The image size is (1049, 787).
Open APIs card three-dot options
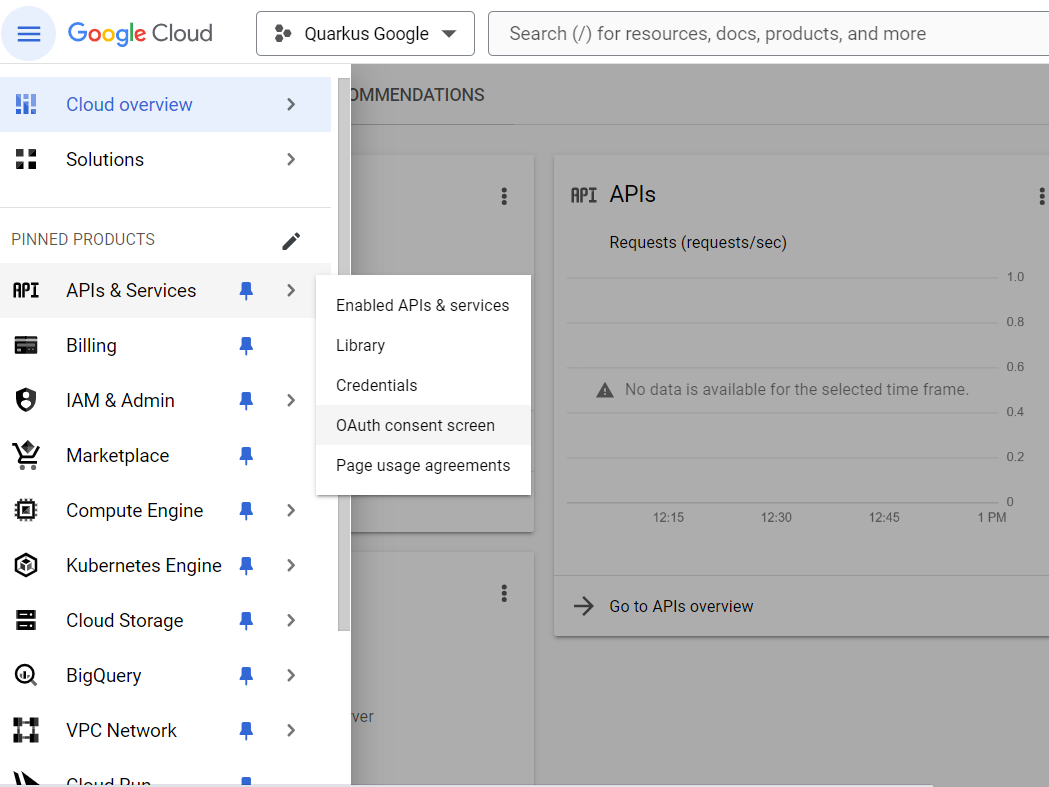(1041, 196)
